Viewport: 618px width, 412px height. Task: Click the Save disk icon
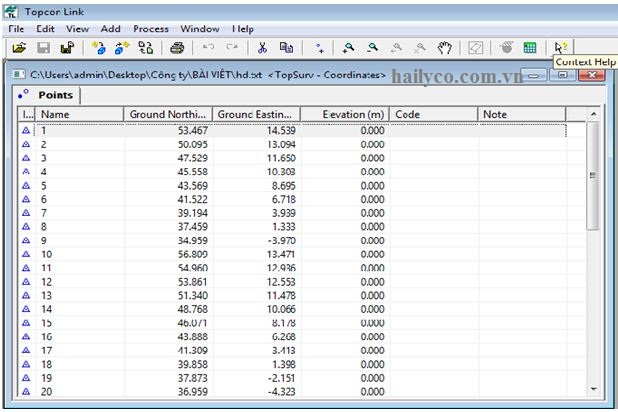43,48
